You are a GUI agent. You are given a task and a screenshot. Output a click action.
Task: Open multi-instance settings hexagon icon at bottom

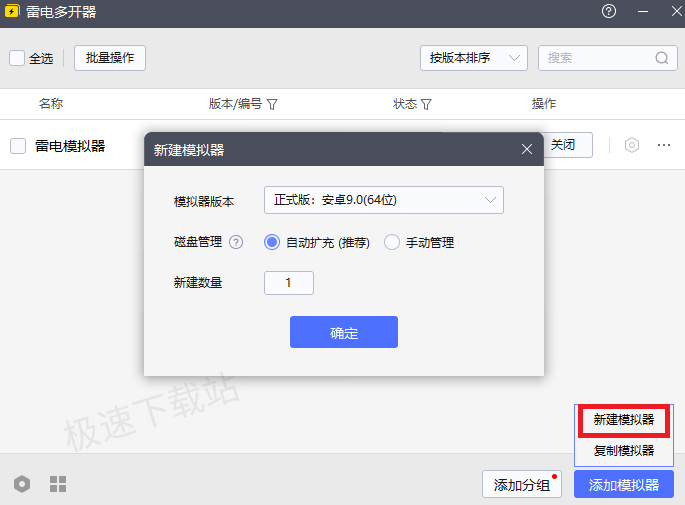click(22, 484)
